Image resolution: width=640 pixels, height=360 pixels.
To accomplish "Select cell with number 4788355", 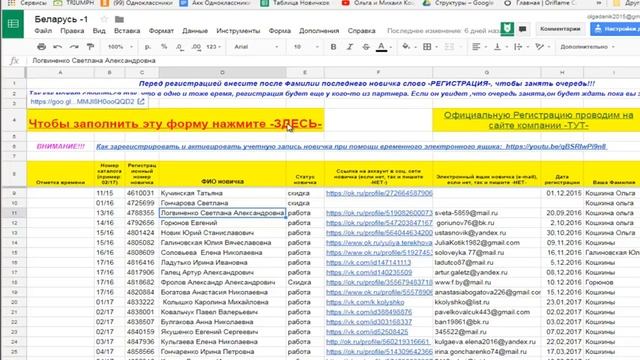I will click(142, 213).
